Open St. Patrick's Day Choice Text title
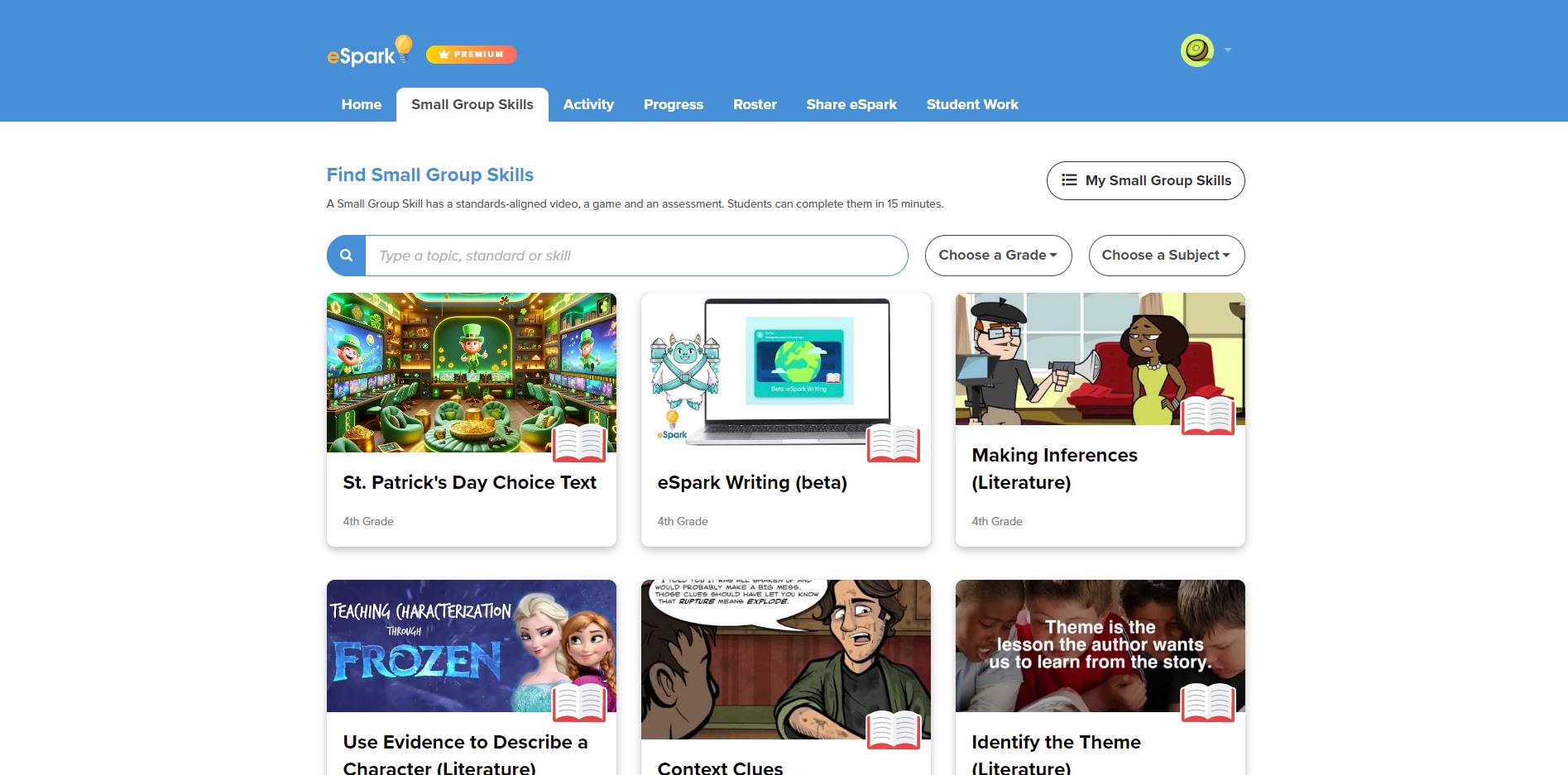 tap(469, 482)
